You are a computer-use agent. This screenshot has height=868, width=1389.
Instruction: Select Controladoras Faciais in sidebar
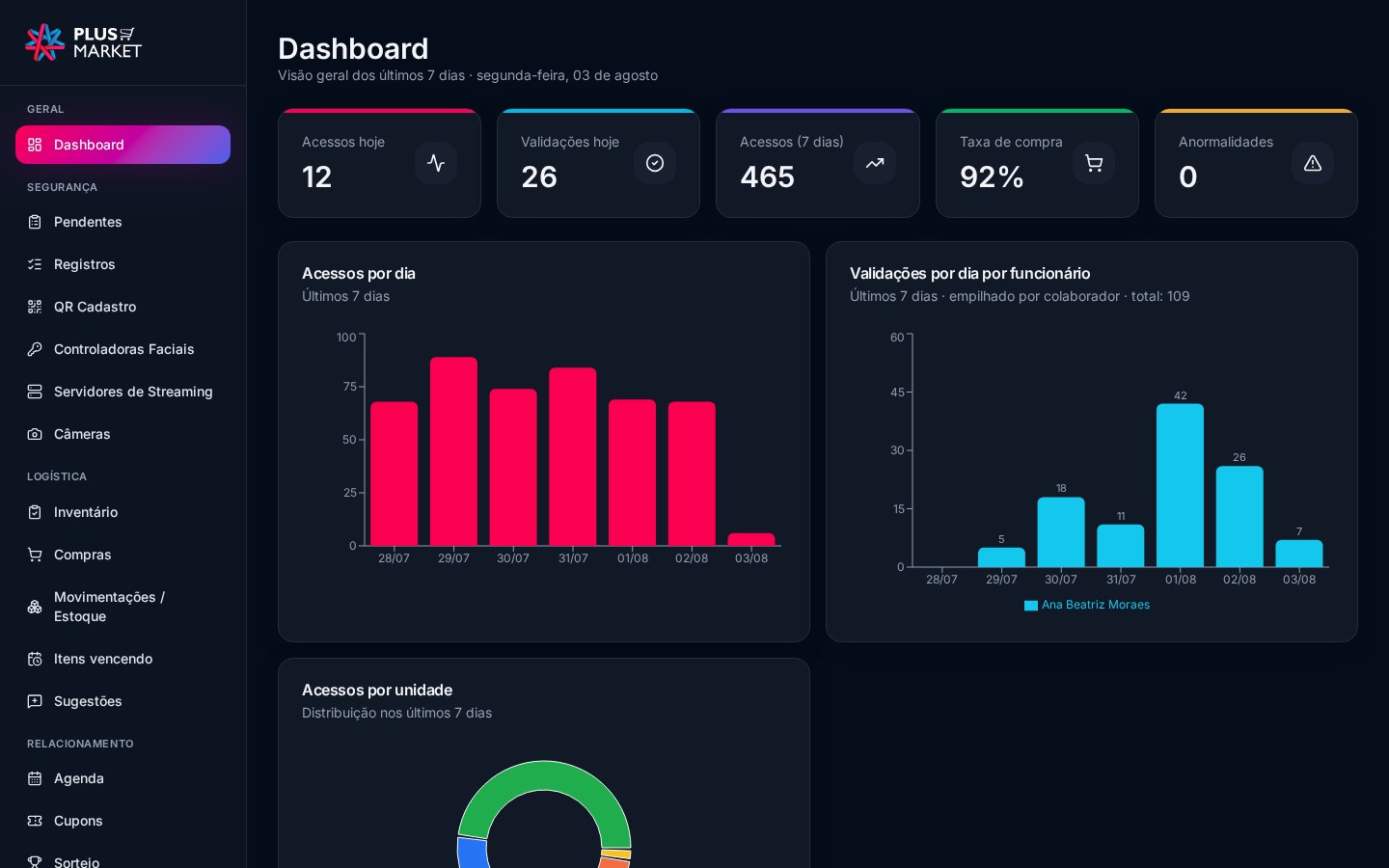point(123,349)
